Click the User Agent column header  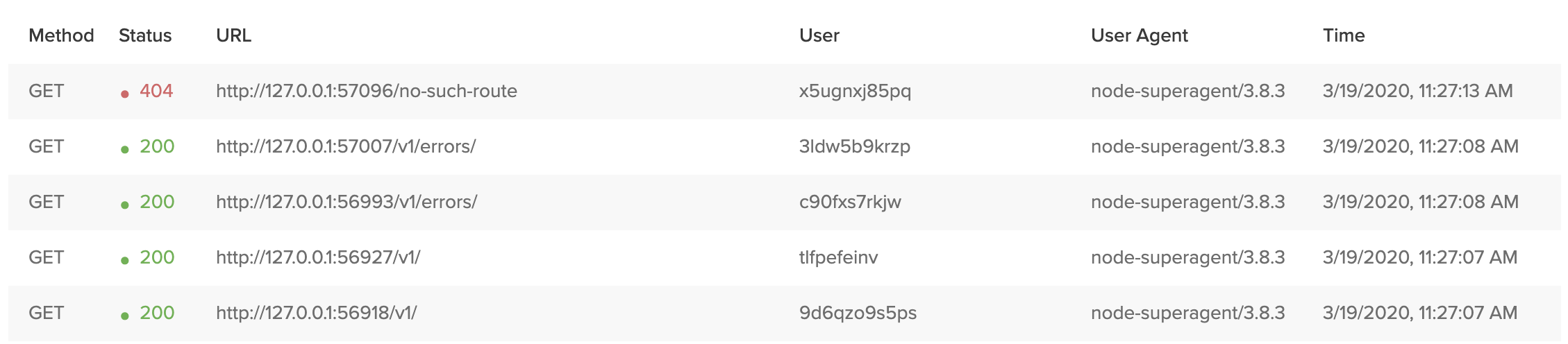tap(1140, 36)
